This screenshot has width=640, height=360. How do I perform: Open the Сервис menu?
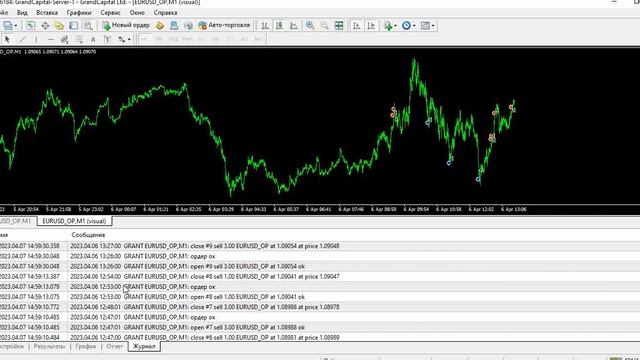coord(110,13)
